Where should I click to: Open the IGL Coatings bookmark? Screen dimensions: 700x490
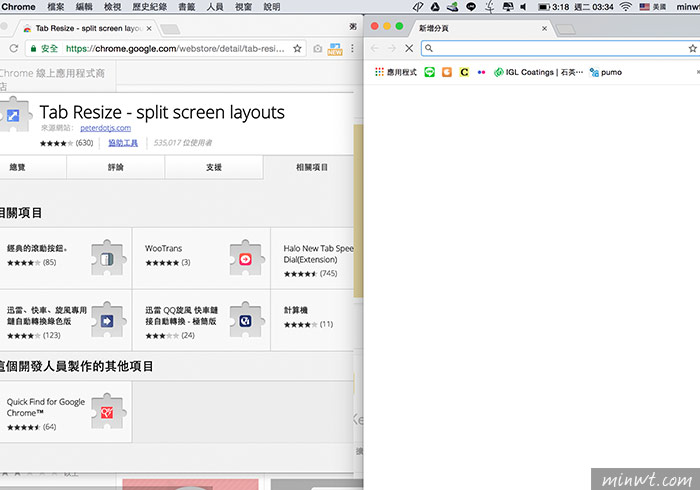538,72
